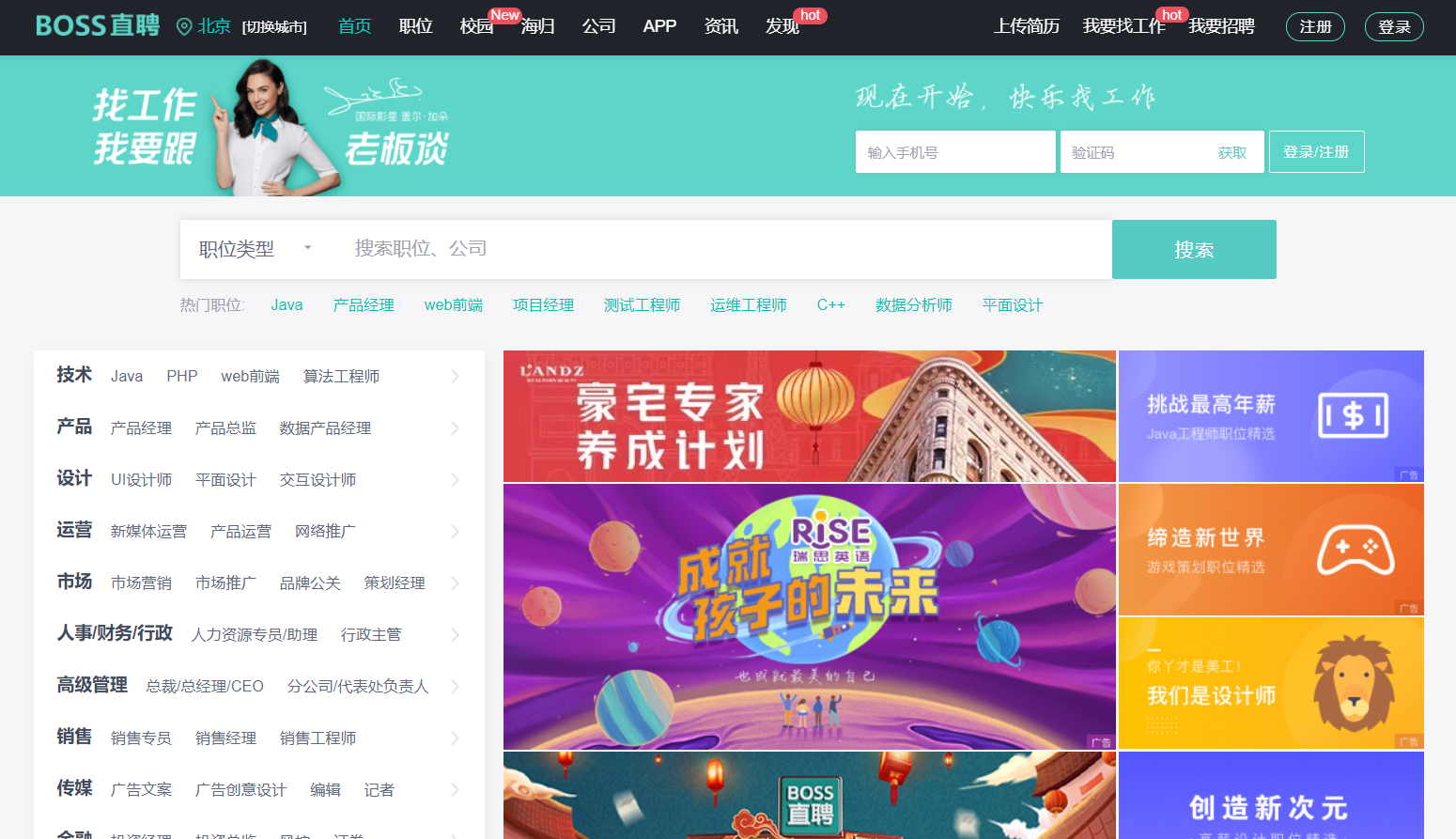
Task: Open the 校园 navigation item
Action: (476, 26)
